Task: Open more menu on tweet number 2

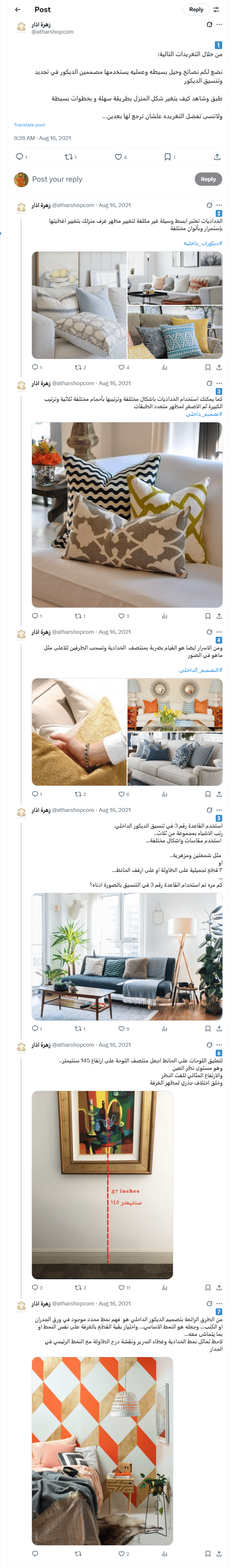Action: (219, 205)
